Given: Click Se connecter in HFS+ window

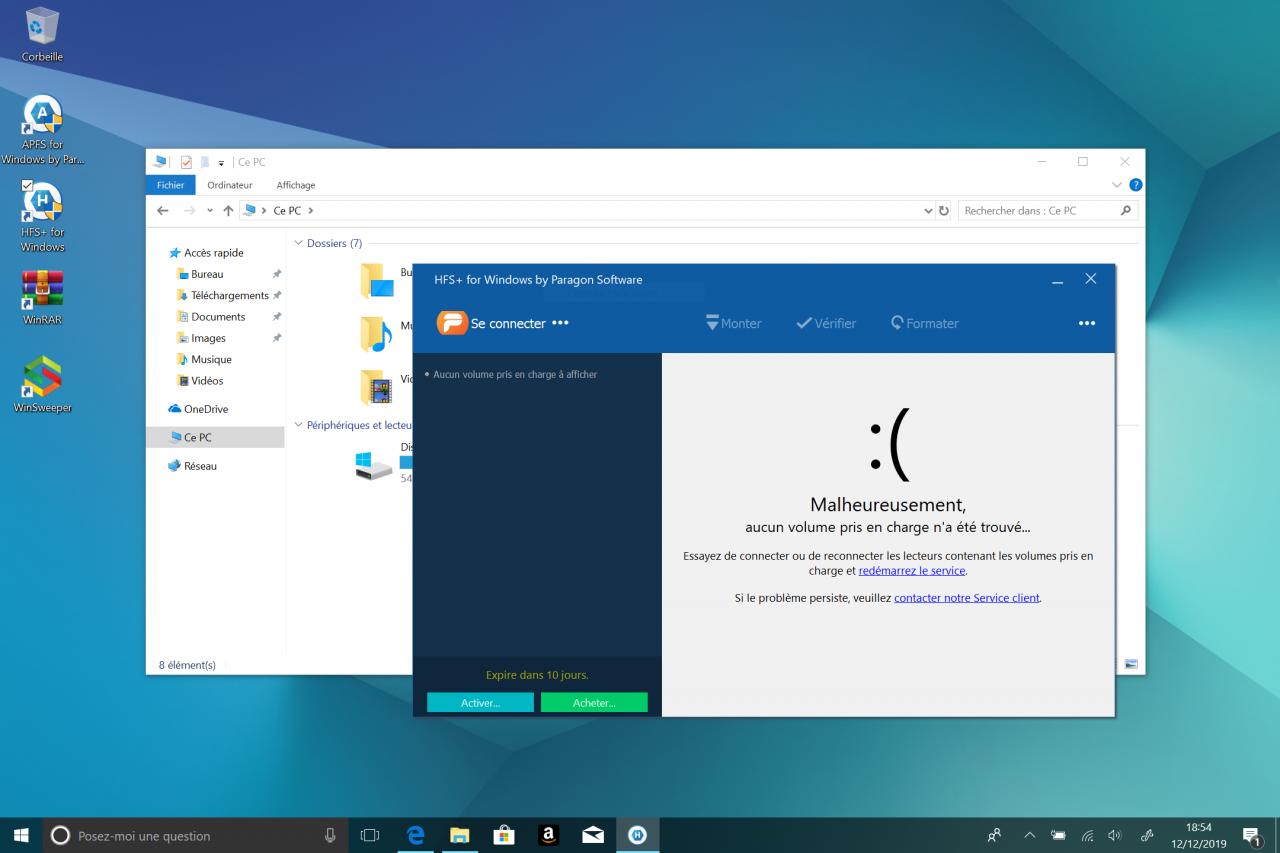Looking at the screenshot, I should pyautogui.click(x=508, y=323).
